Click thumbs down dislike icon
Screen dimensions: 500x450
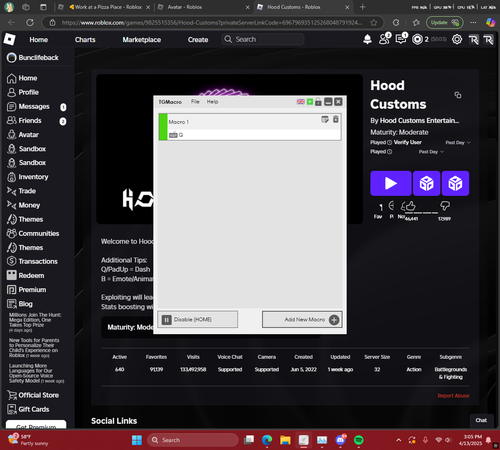pos(445,206)
